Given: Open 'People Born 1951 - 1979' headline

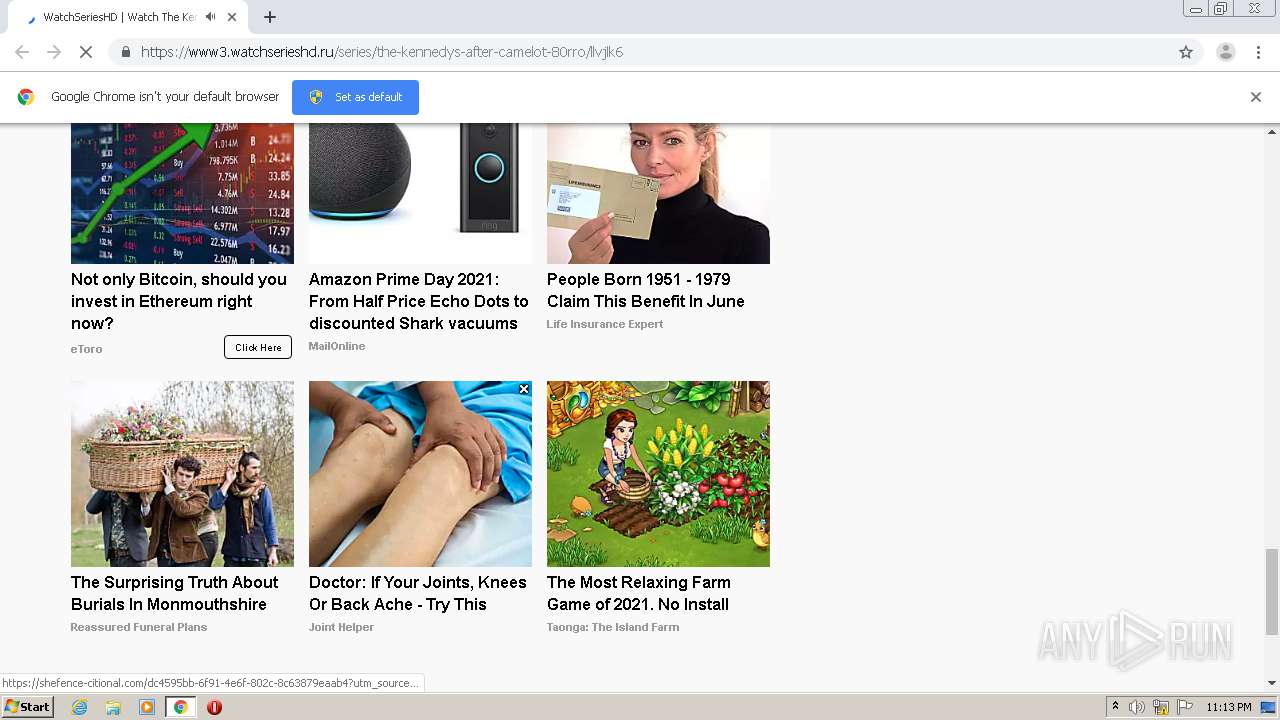Looking at the screenshot, I should 646,290.
